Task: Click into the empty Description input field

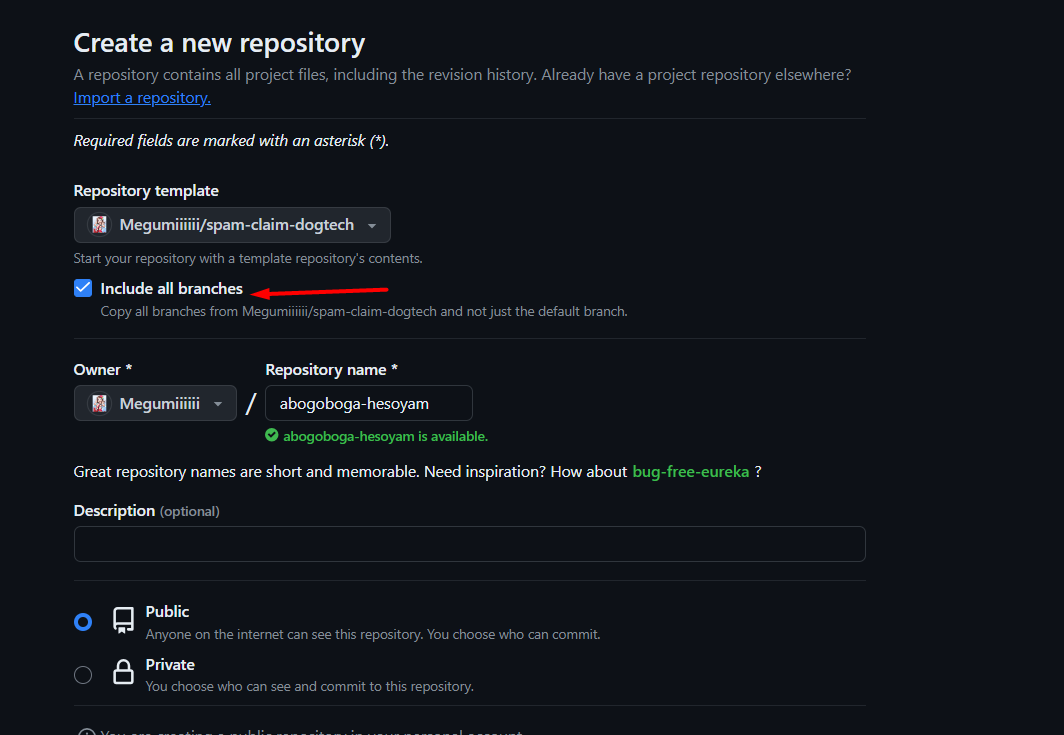Action: [x=469, y=544]
